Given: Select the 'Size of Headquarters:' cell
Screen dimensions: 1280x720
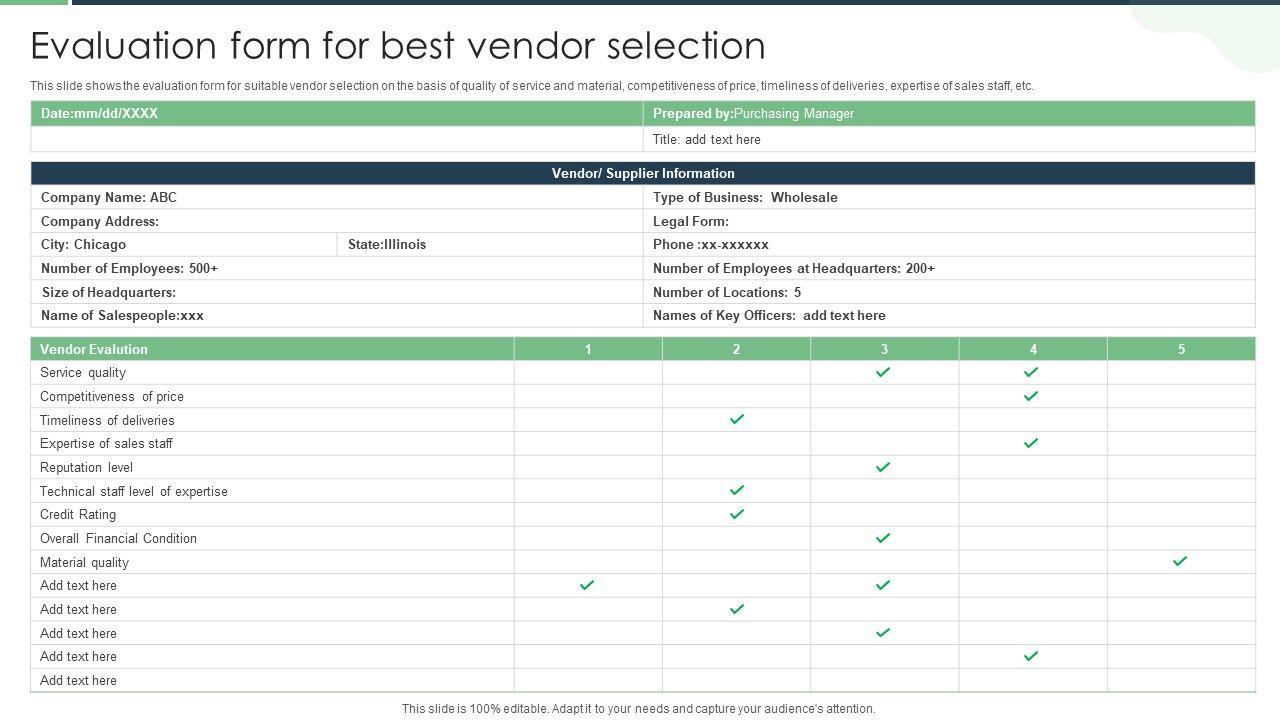Looking at the screenshot, I should click(337, 292).
